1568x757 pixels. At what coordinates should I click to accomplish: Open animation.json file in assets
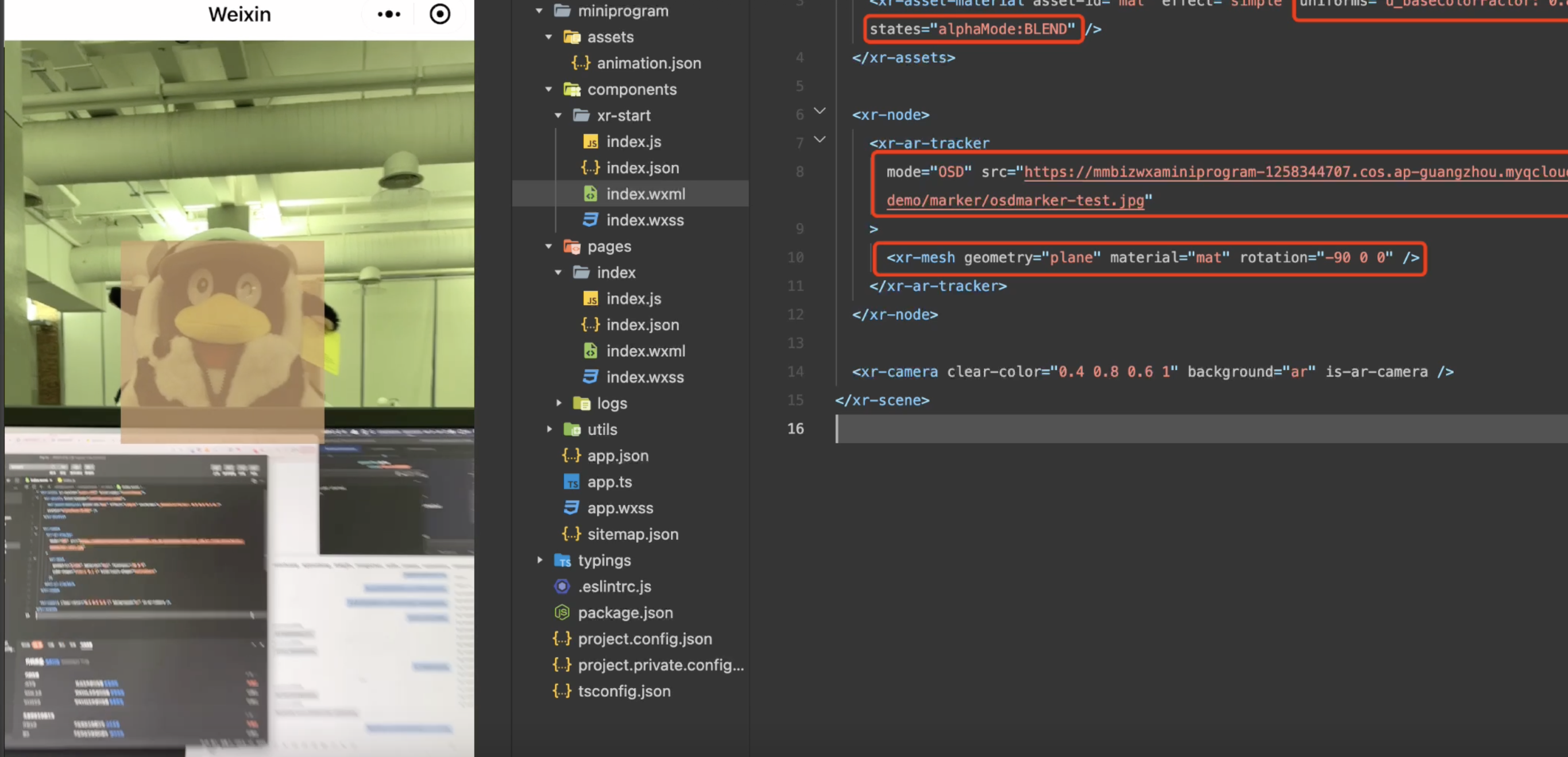[x=648, y=63]
